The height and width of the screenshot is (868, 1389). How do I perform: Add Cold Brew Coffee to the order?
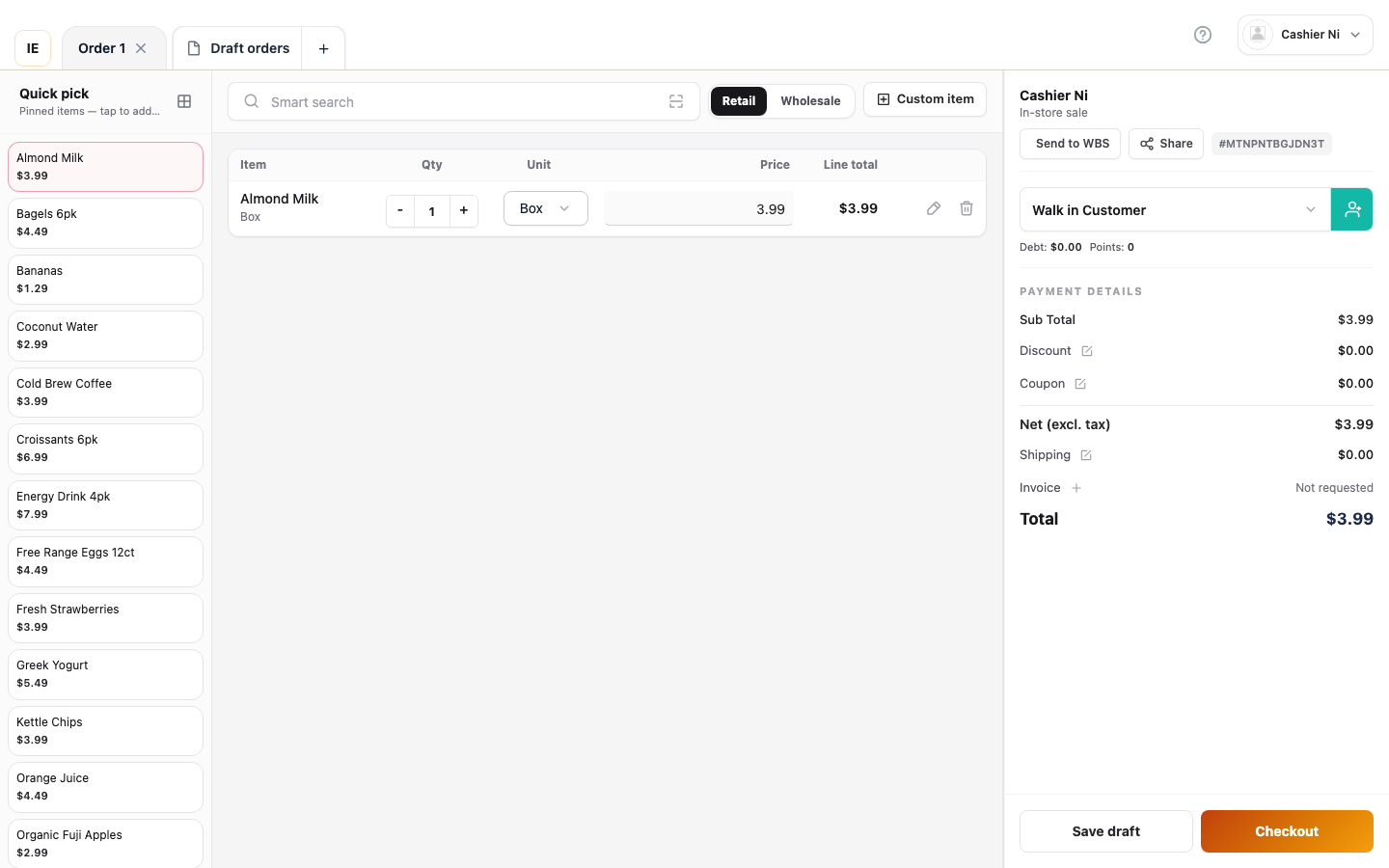coord(105,393)
